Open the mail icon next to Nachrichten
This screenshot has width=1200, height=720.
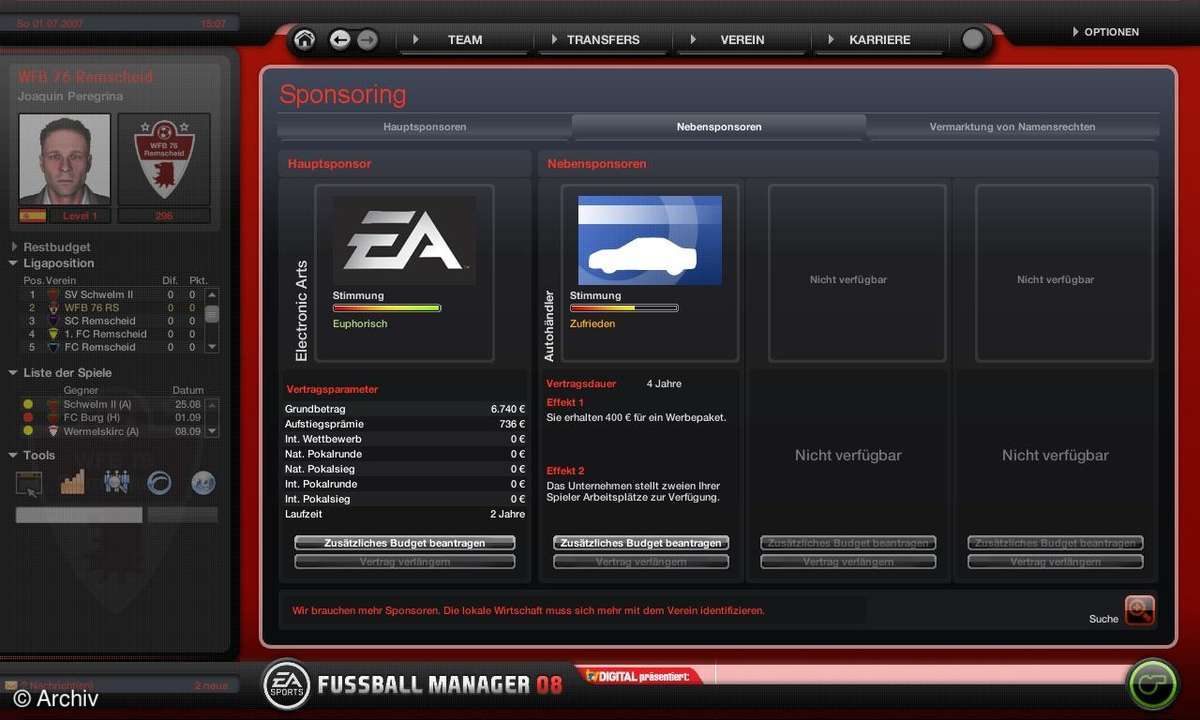pos(11,686)
